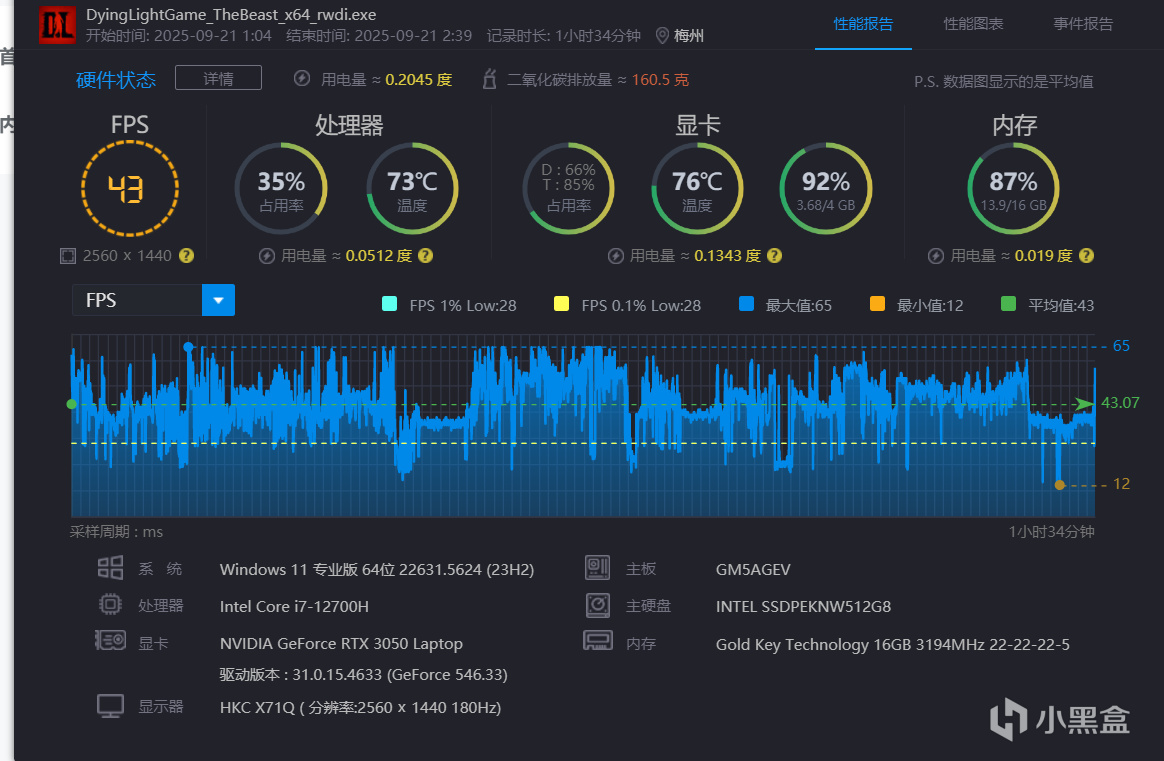This screenshot has width=1164, height=761.
Task: Click the orange min-value marker on chart
Action: tap(1059, 485)
